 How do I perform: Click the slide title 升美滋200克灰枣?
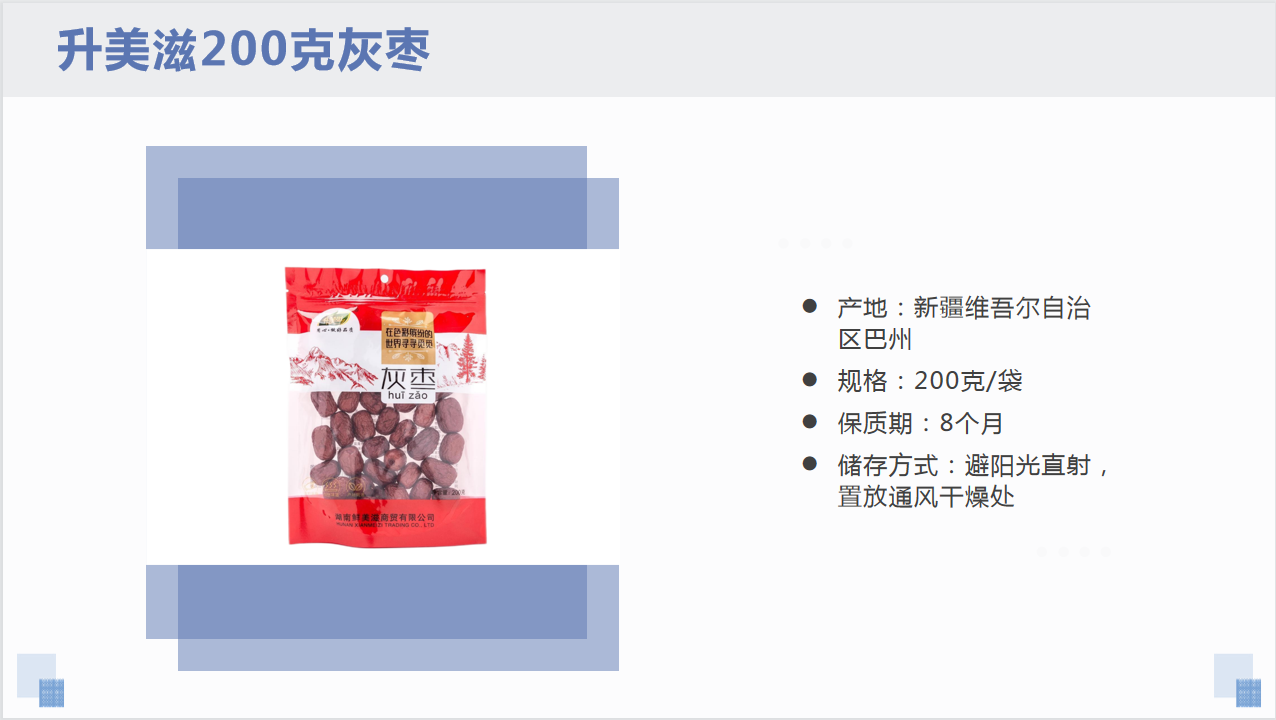pyautogui.click(x=243, y=50)
